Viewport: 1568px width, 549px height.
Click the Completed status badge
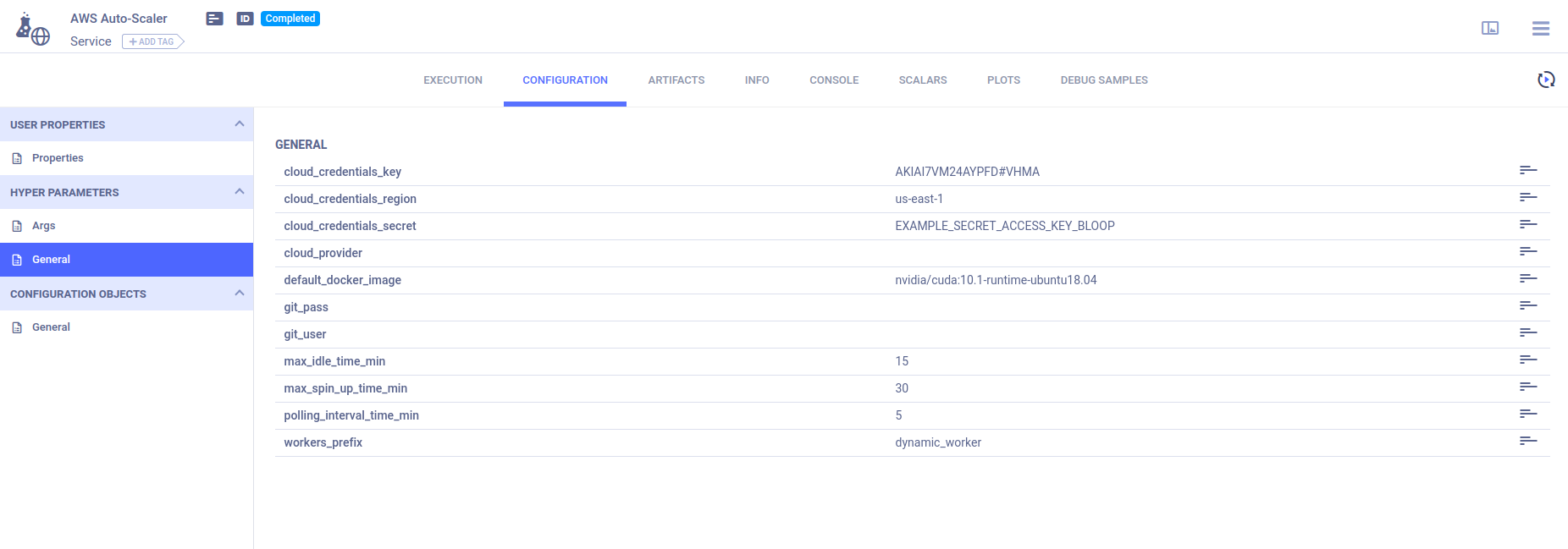click(290, 19)
